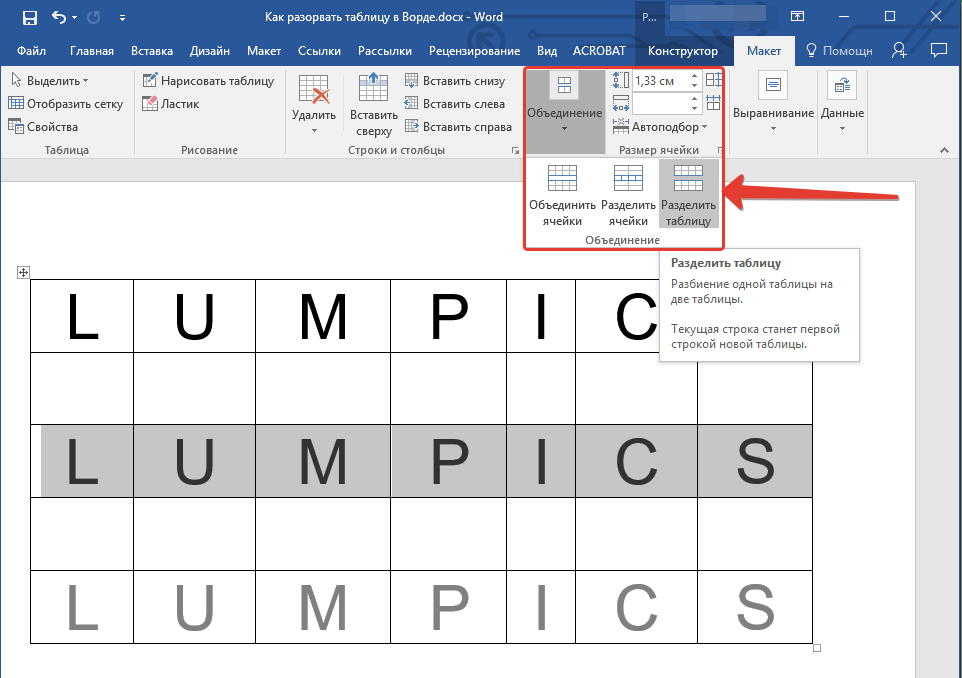Screen dimensions: 962x678
Task: Click the table resize handle at bottom-right
Action: [817, 648]
